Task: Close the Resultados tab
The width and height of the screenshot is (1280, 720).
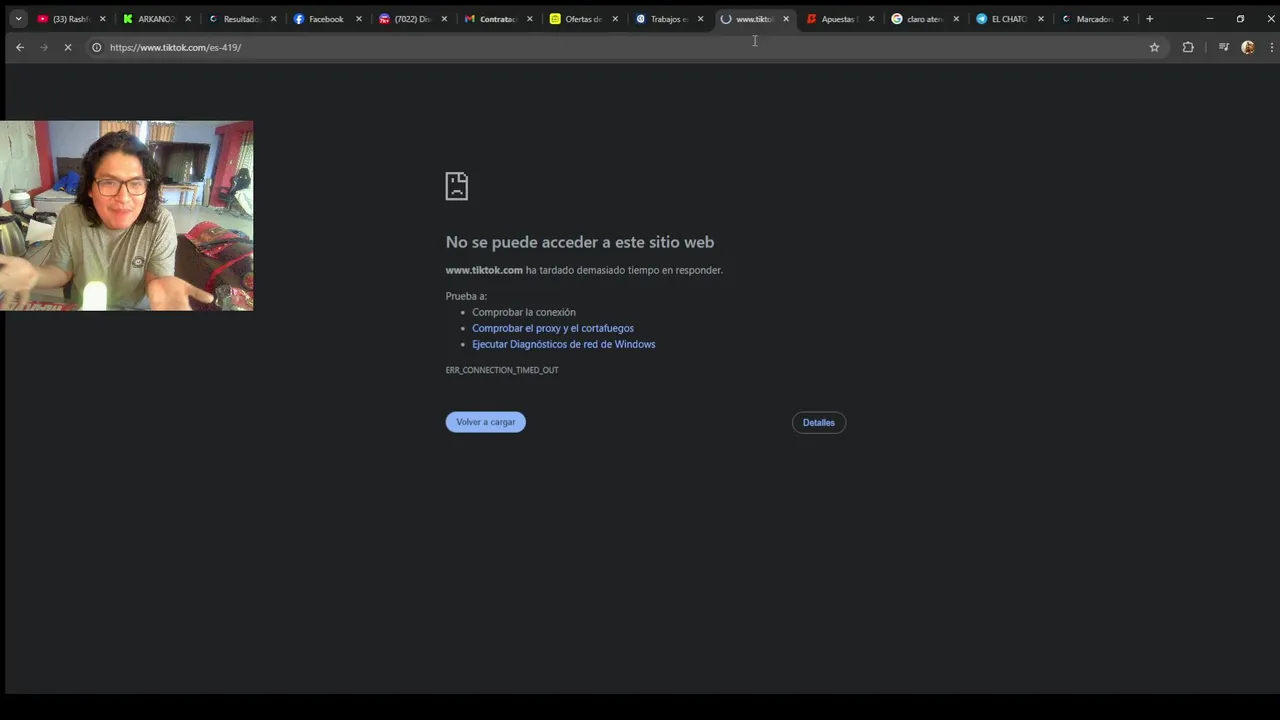Action: coord(273,19)
